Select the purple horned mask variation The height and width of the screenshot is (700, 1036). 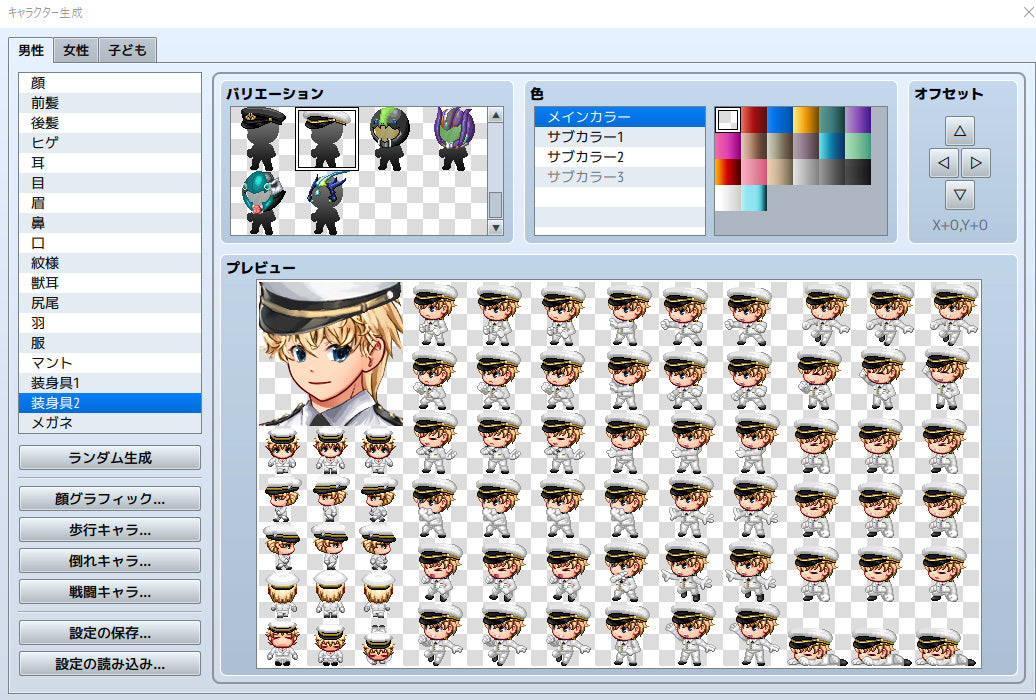455,139
